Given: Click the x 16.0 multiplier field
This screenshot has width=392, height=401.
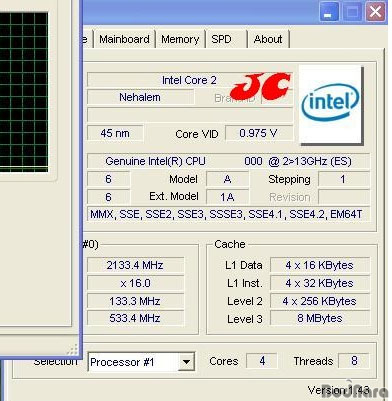Looking at the screenshot, I should pyautogui.click(x=135, y=283).
